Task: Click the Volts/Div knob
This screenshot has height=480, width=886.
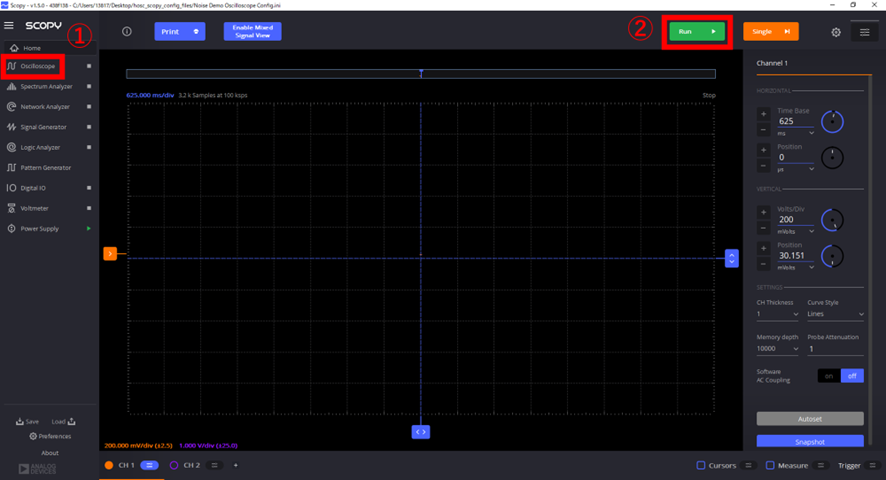Action: (x=832, y=220)
